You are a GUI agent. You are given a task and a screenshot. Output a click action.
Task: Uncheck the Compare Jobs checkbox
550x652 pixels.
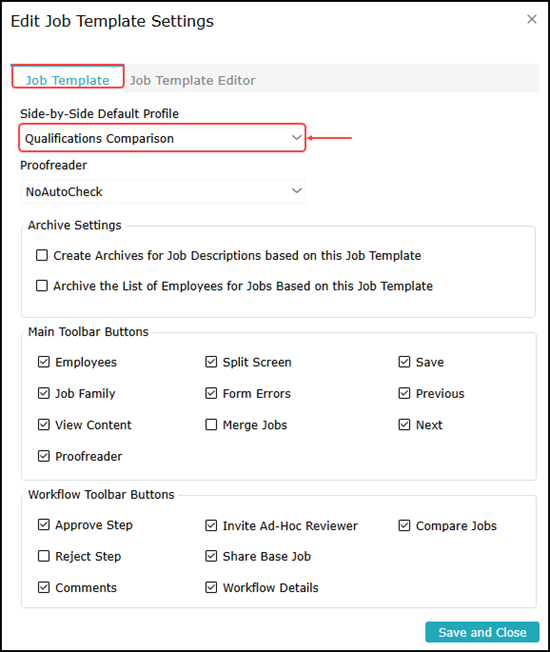click(x=404, y=526)
